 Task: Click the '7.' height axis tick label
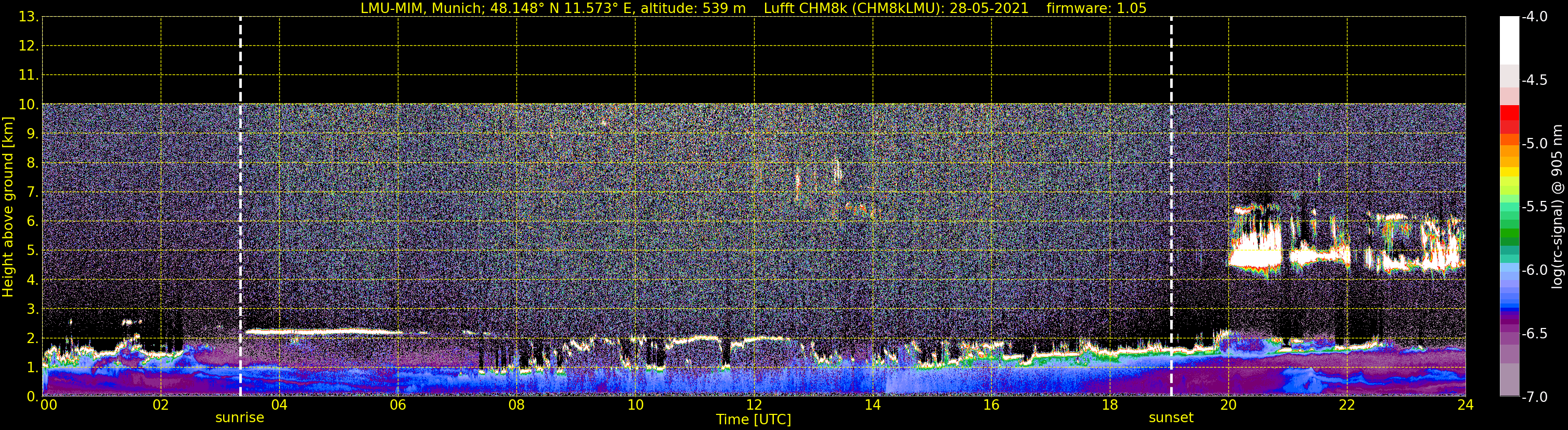click(33, 193)
